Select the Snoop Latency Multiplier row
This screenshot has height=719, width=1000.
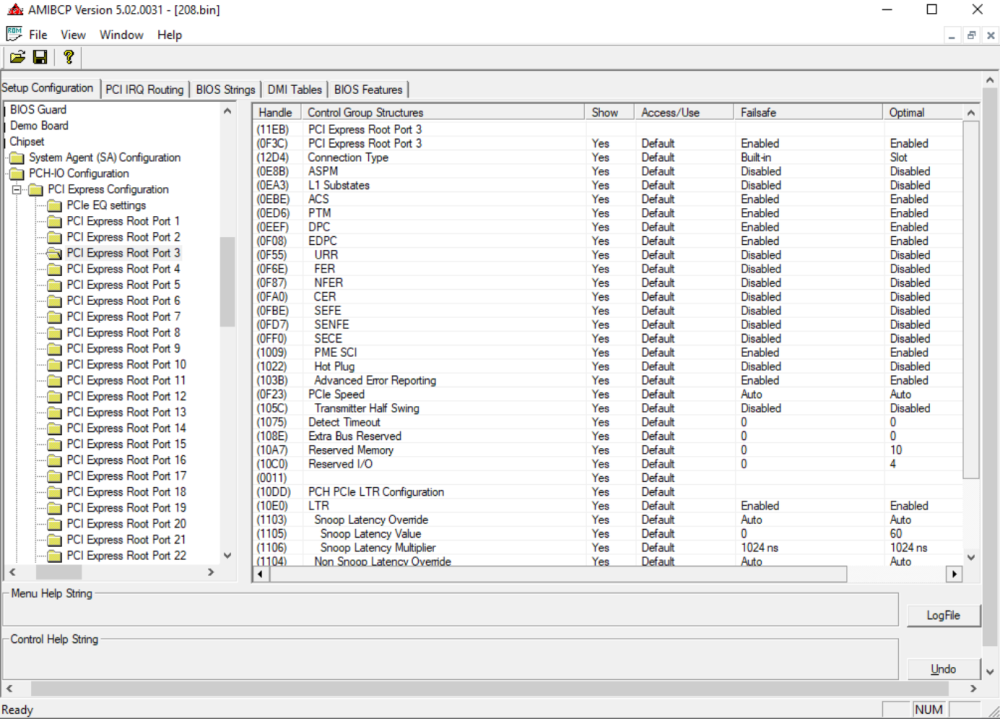pyautogui.click(x=608, y=547)
